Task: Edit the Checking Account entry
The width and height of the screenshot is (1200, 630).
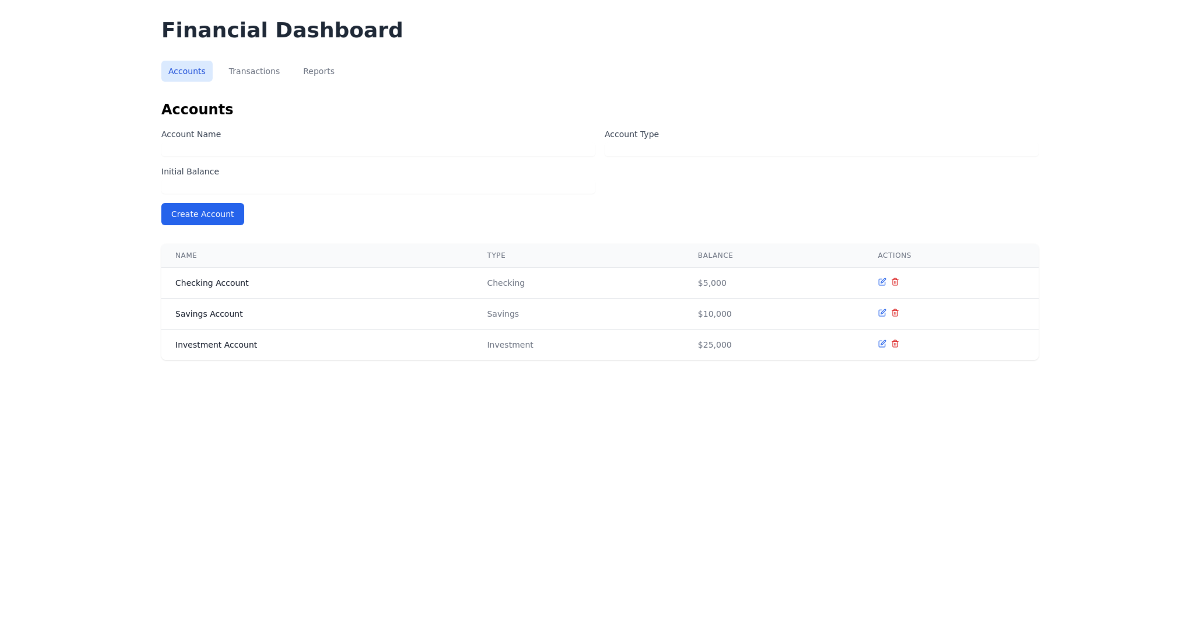Action: (x=882, y=282)
